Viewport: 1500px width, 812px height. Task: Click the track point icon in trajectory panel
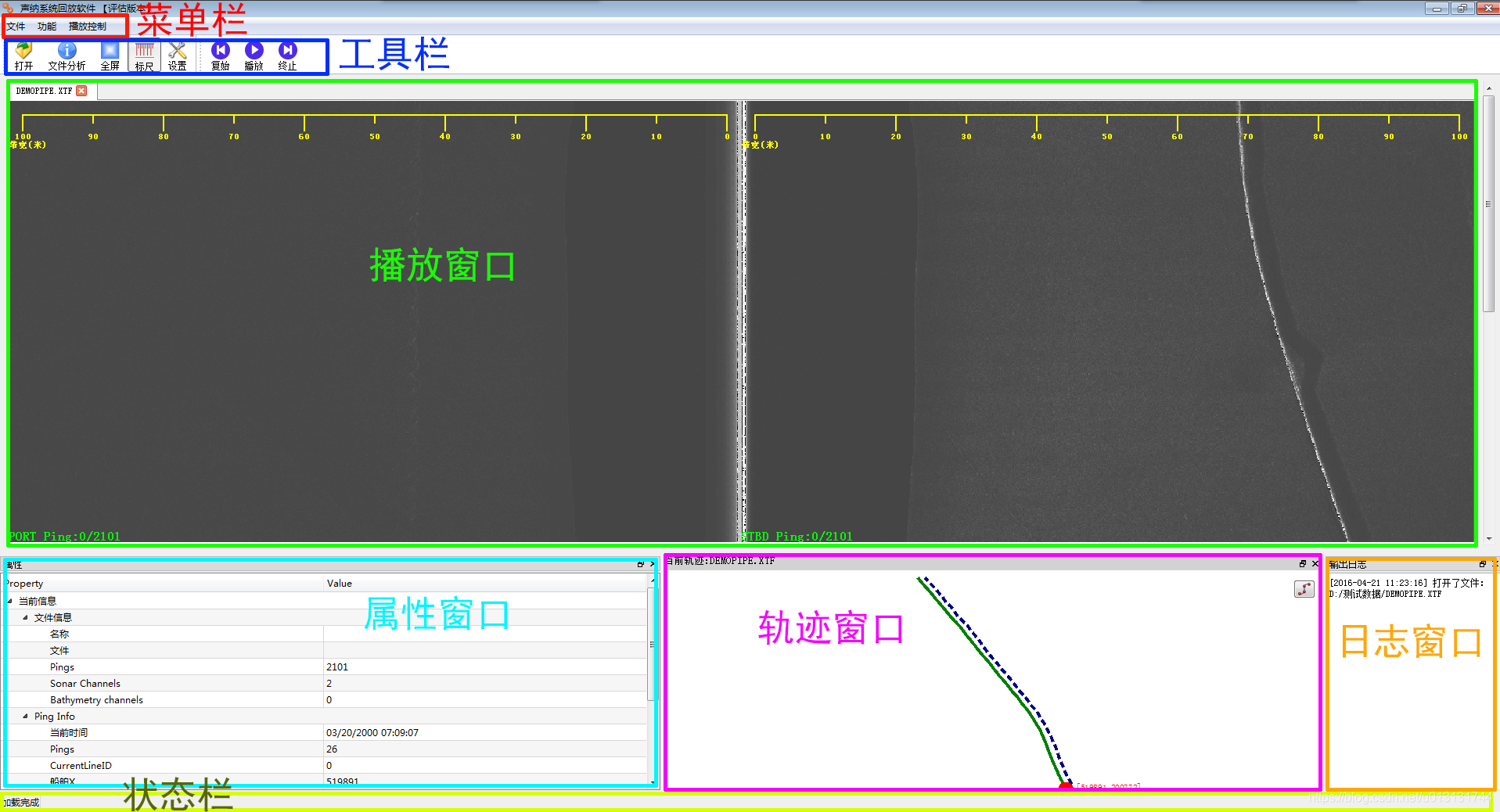[x=1304, y=590]
